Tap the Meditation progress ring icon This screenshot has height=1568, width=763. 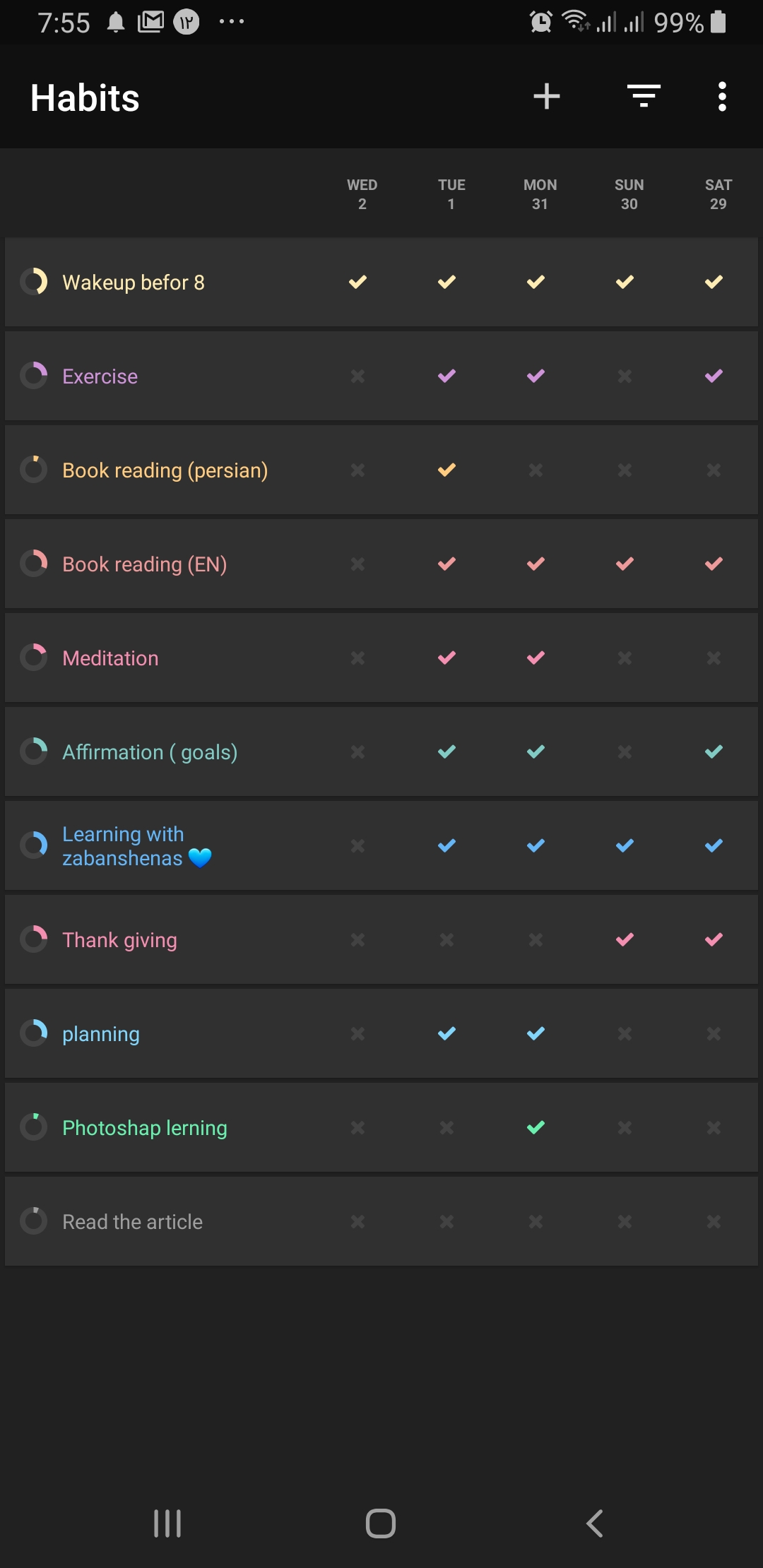[34, 658]
